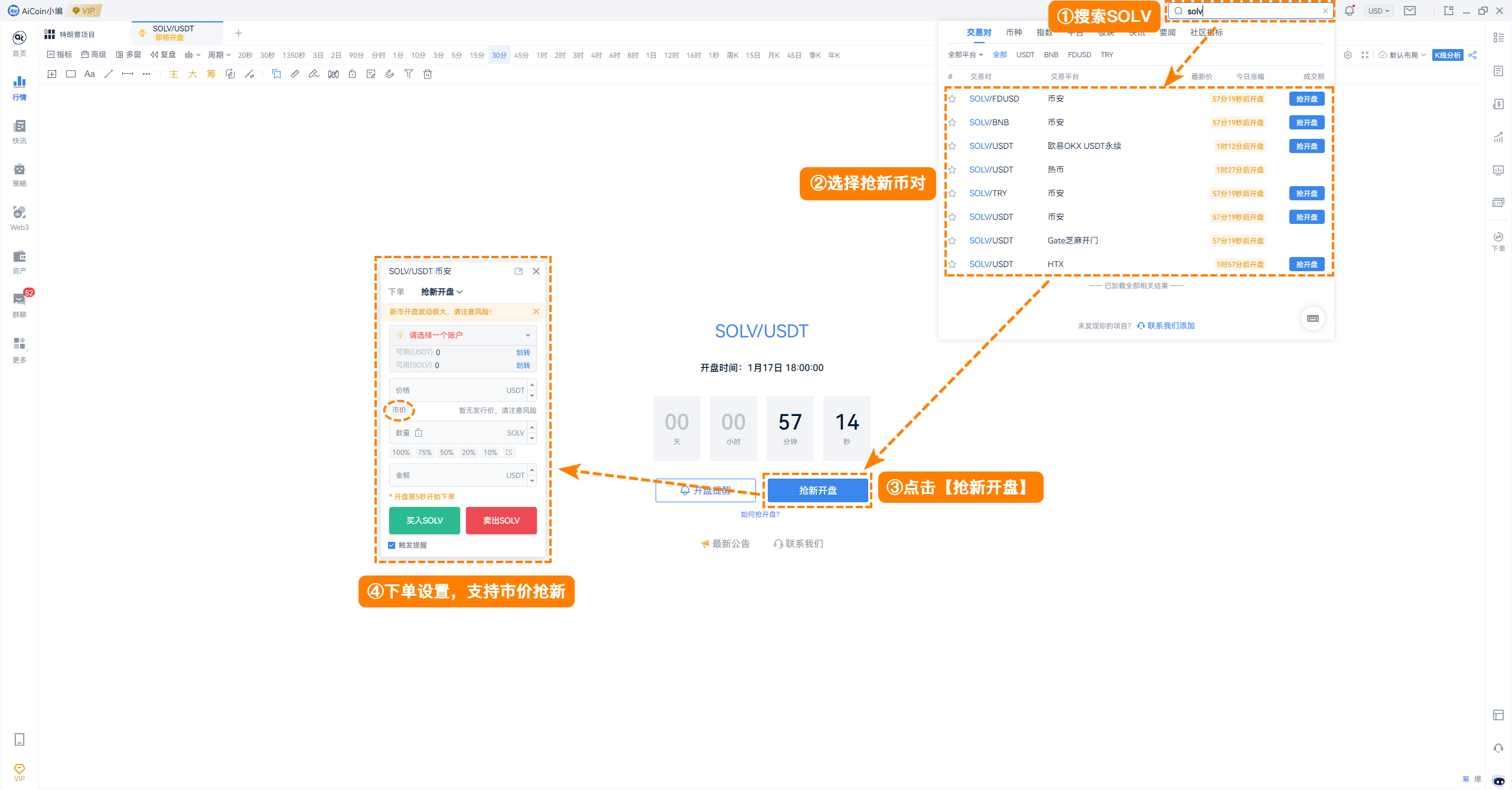This screenshot has height=790, width=1512.
Task: Expand the 请选择一个账户 account dropdown
Action: tap(463, 335)
